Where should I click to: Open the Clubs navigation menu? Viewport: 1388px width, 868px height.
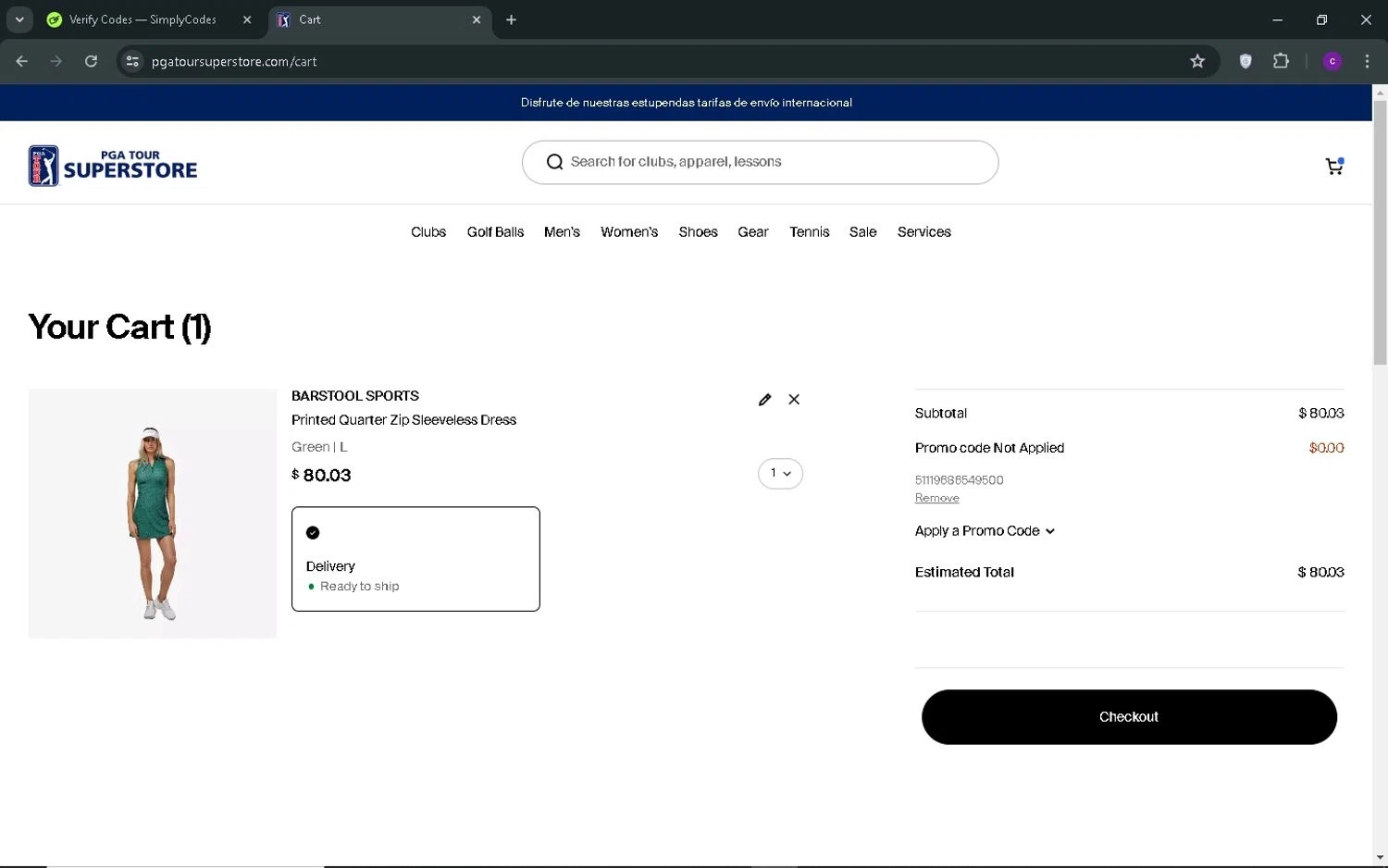(x=428, y=232)
